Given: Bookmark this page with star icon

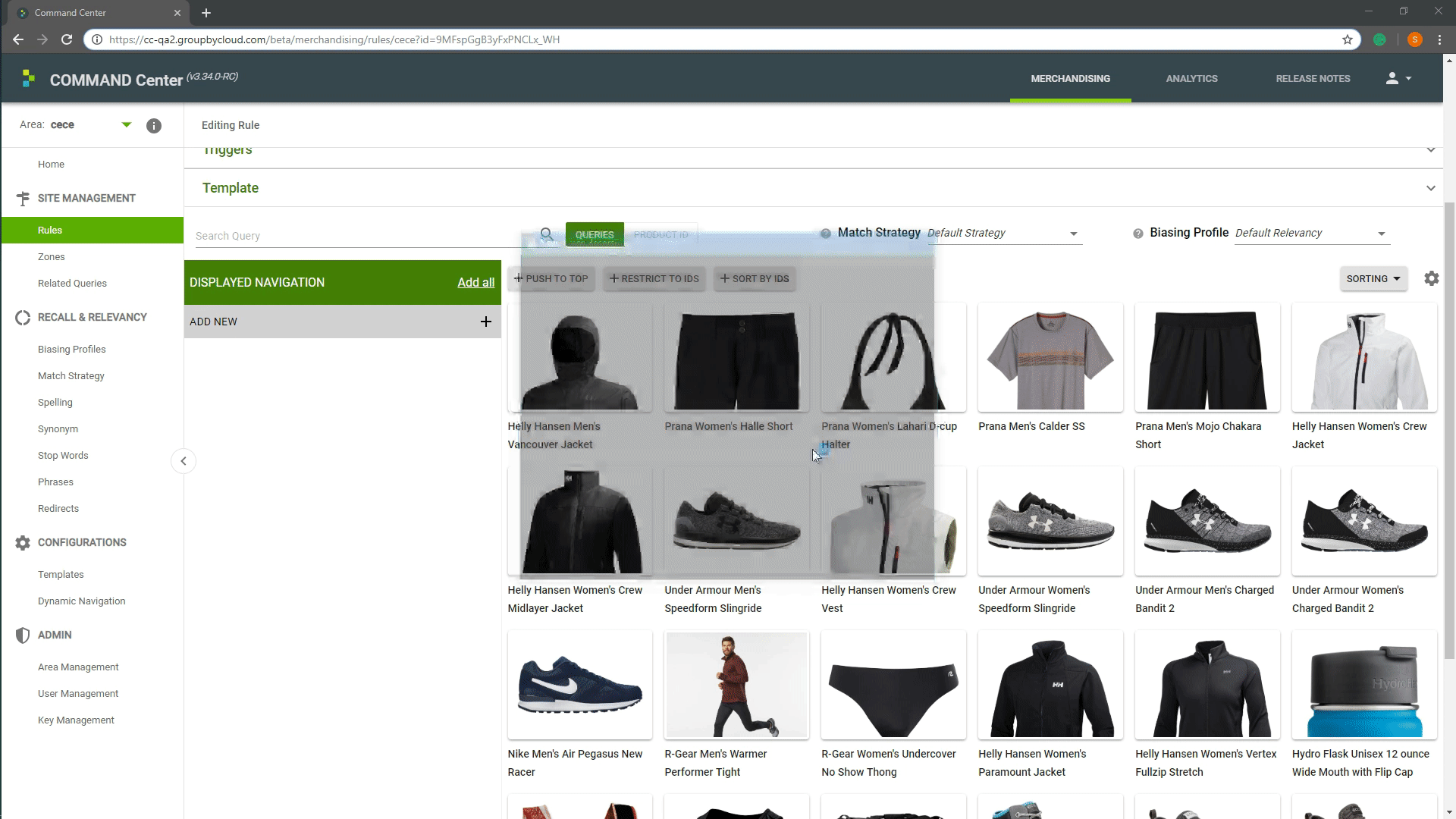Looking at the screenshot, I should tap(1348, 39).
